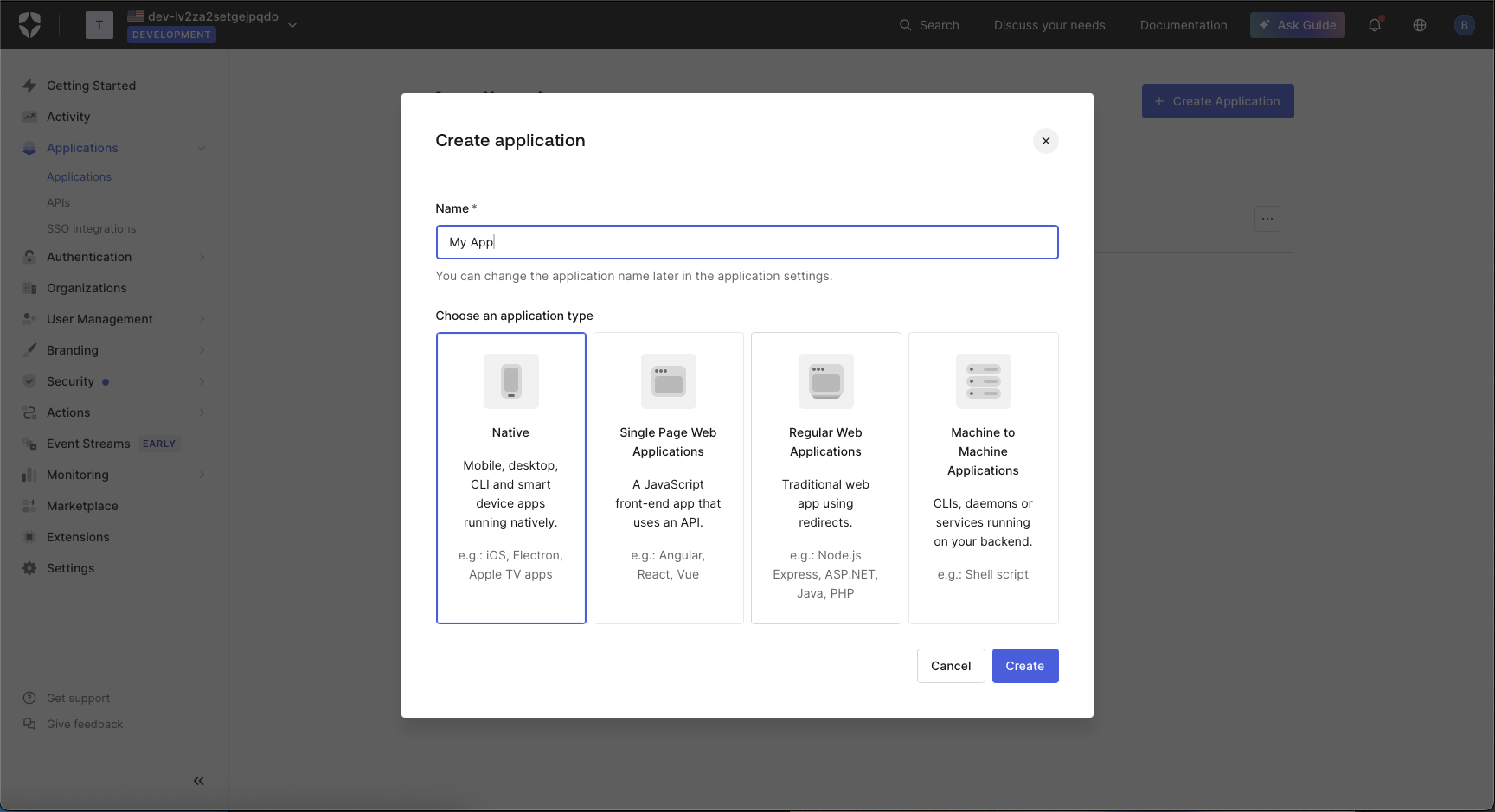Choose Machine to Machine Applications type
This screenshot has height=812, width=1495.
983,477
